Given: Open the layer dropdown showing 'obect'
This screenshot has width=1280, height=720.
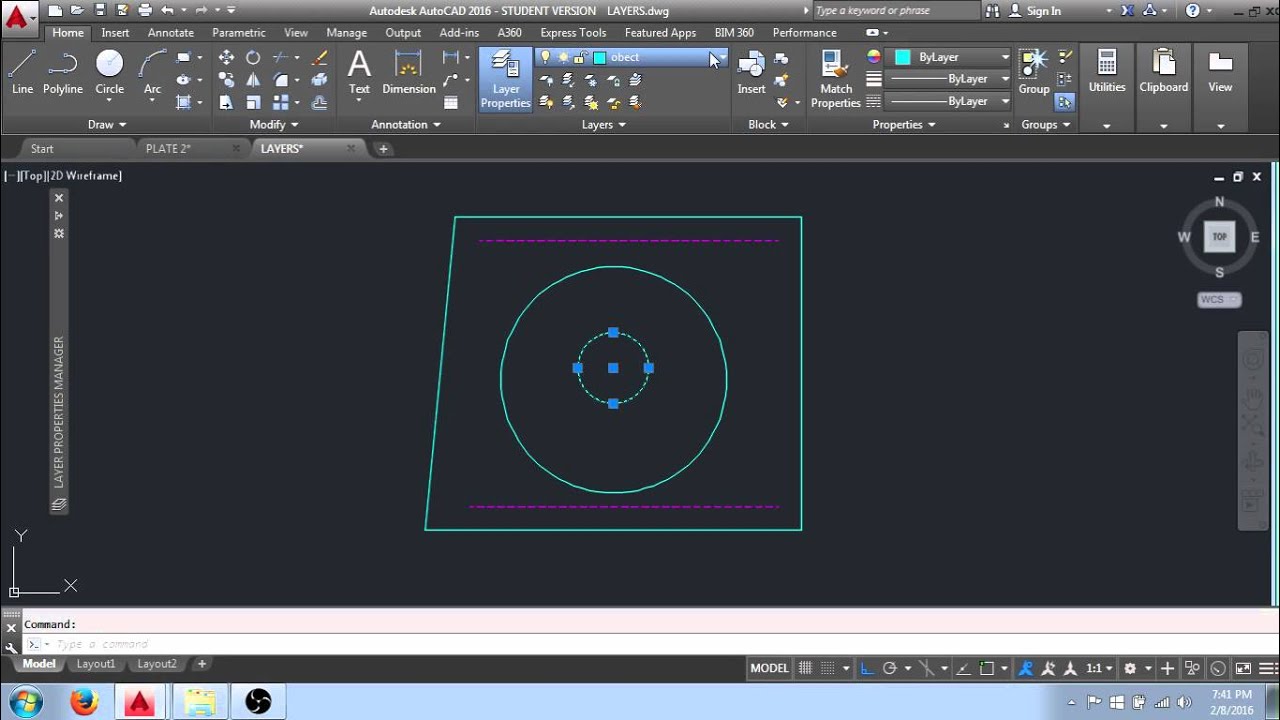Looking at the screenshot, I should 632,57.
